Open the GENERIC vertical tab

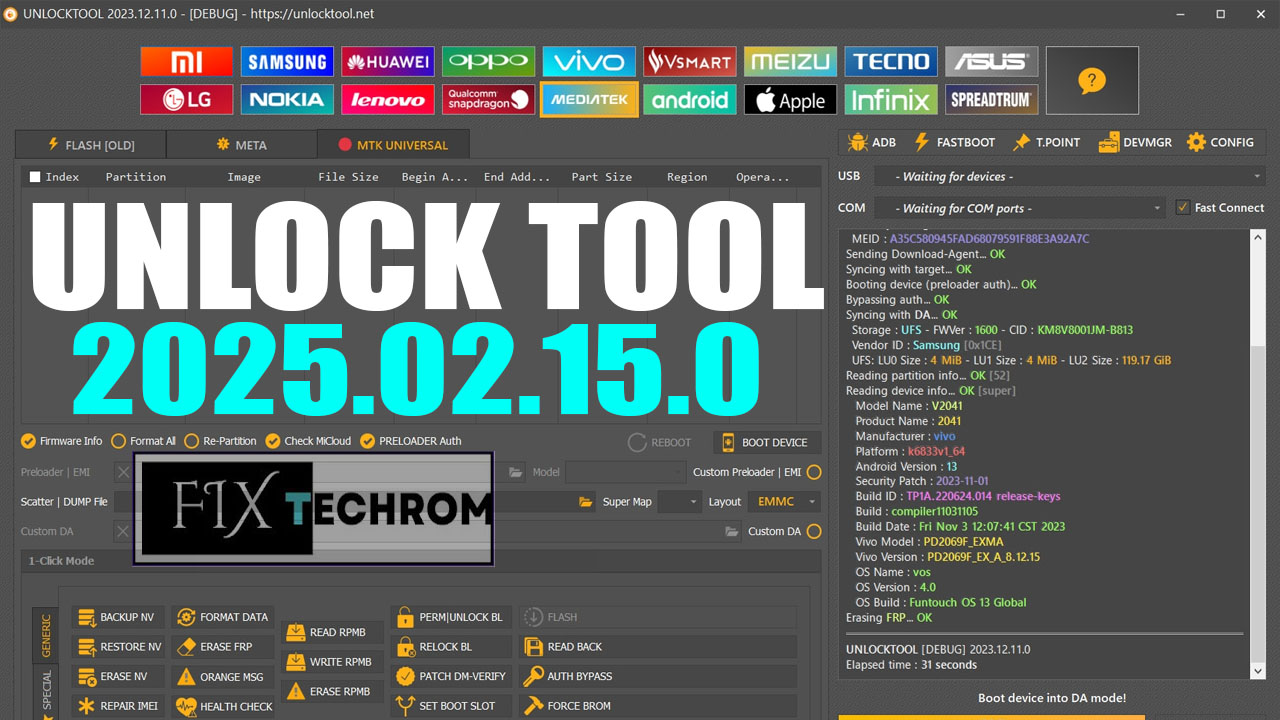45,634
